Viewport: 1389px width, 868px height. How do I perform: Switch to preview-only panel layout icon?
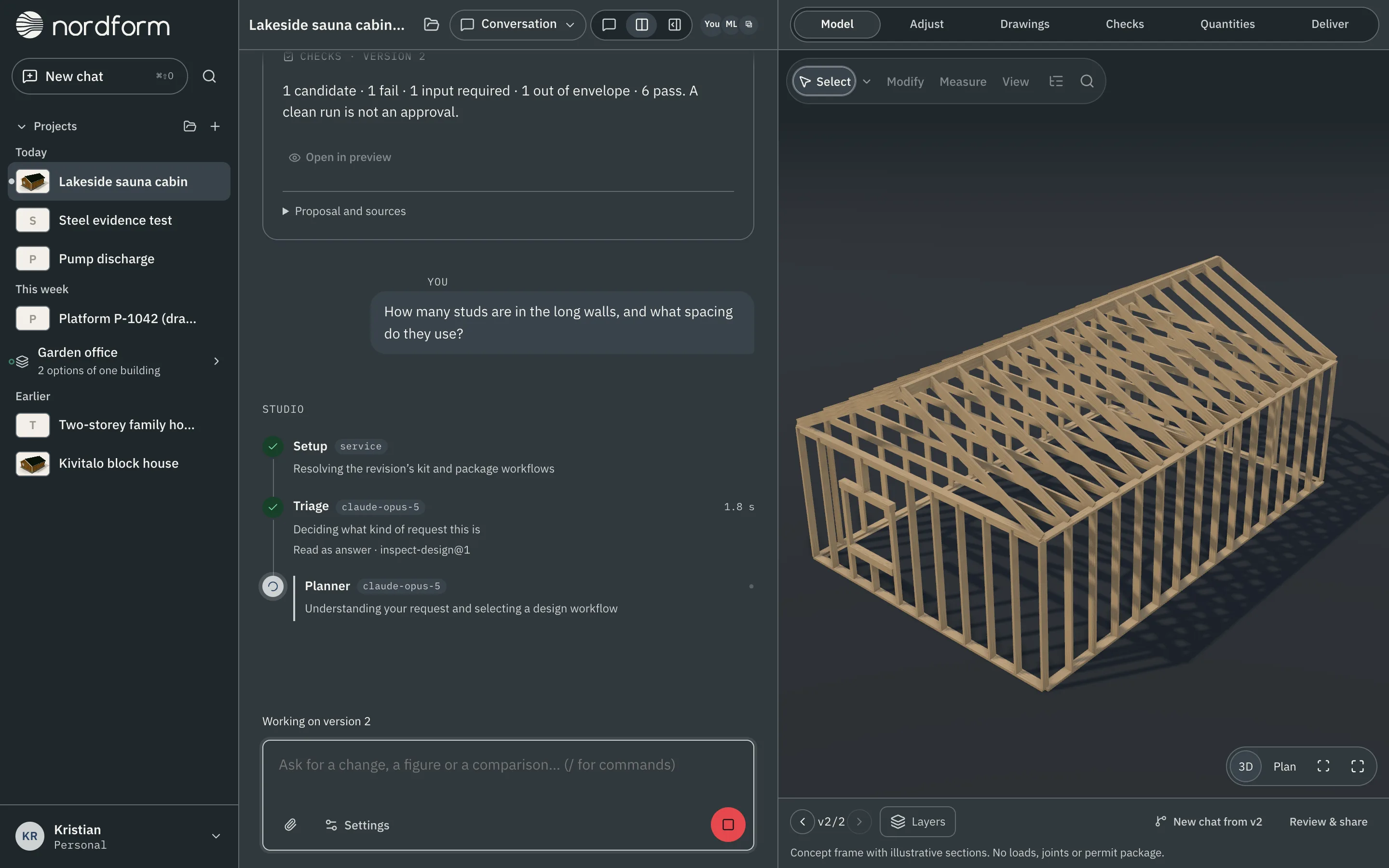tap(674, 24)
